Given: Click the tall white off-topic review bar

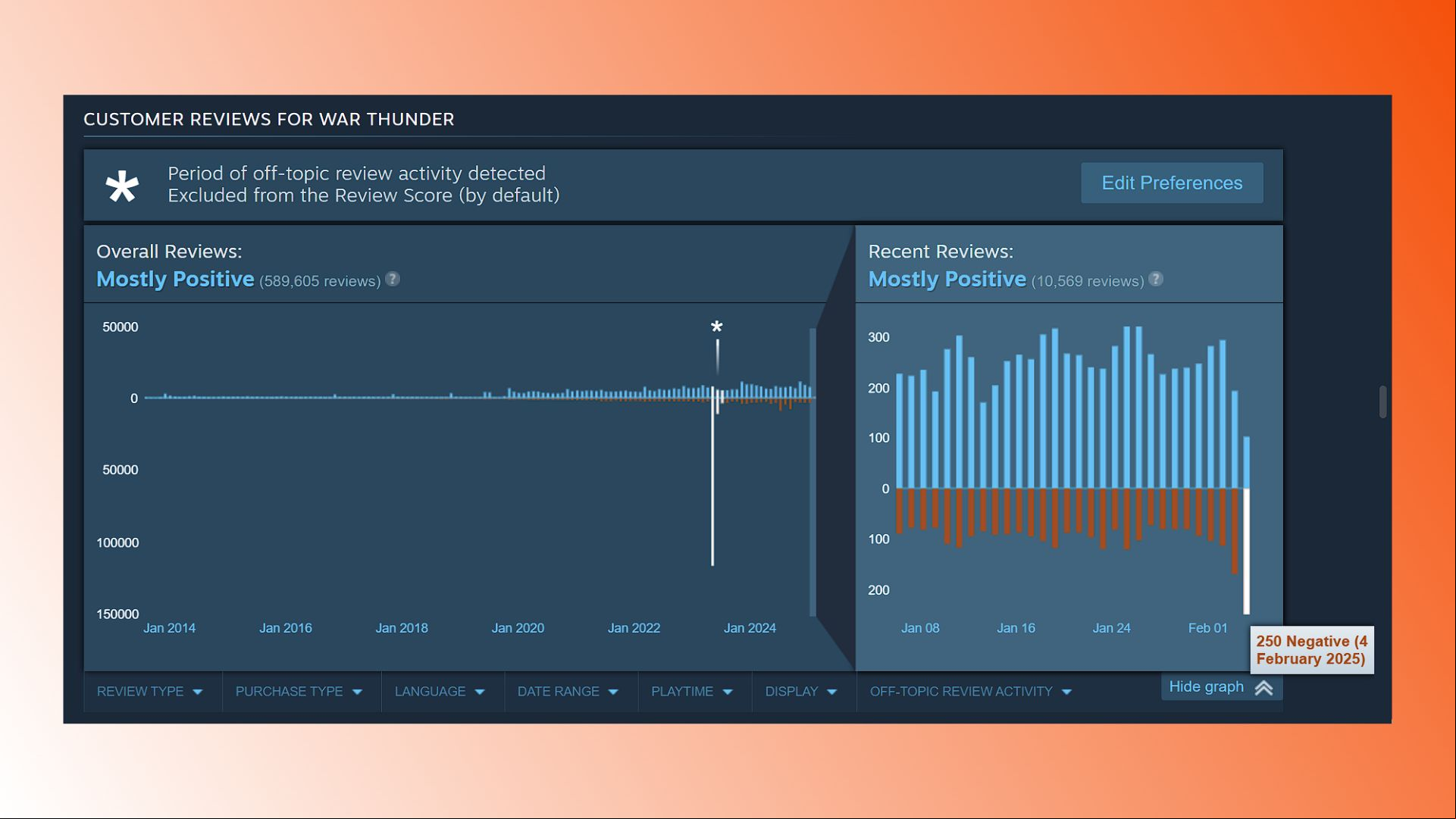Looking at the screenshot, I should 712,477.
